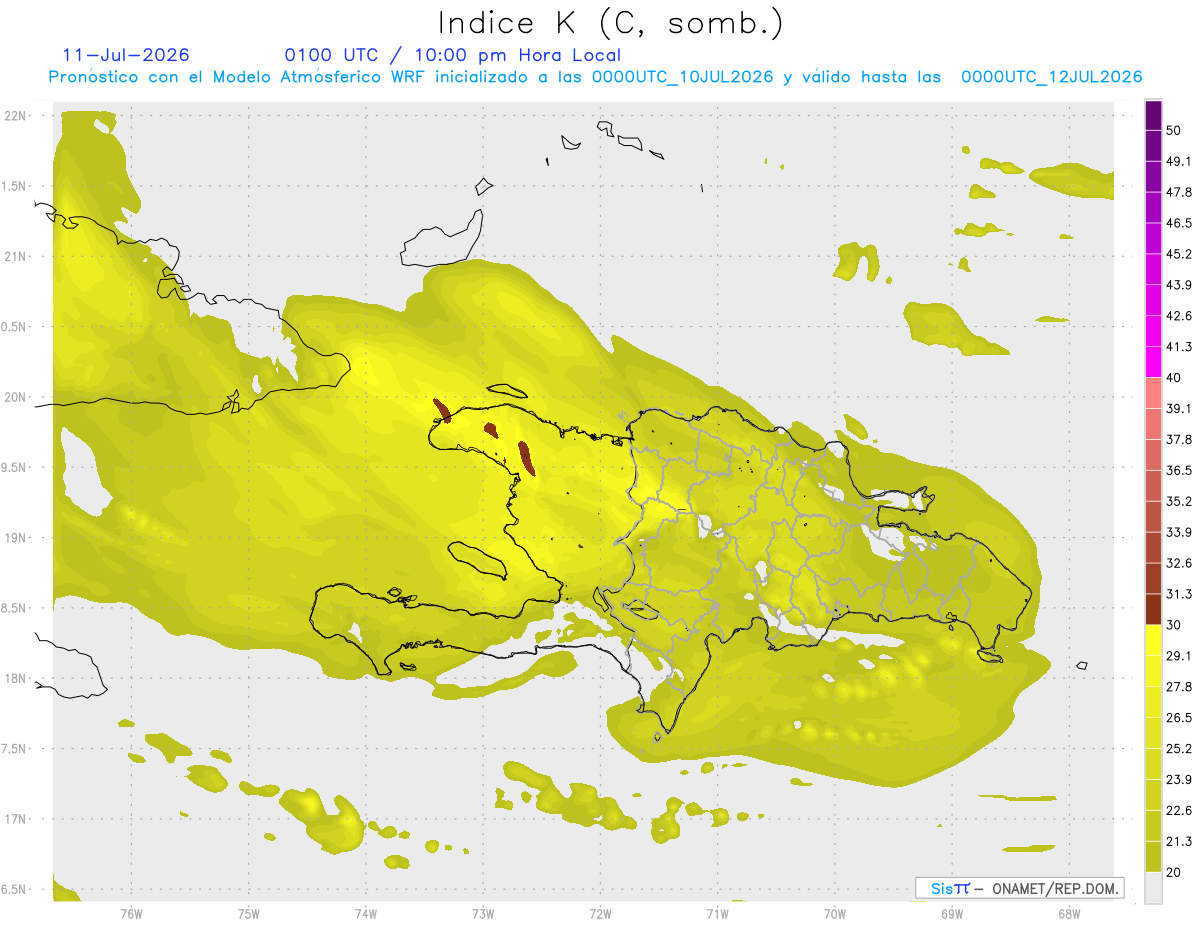Click the legend value "39.1"
1200x927 pixels.
click(1179, 409)
